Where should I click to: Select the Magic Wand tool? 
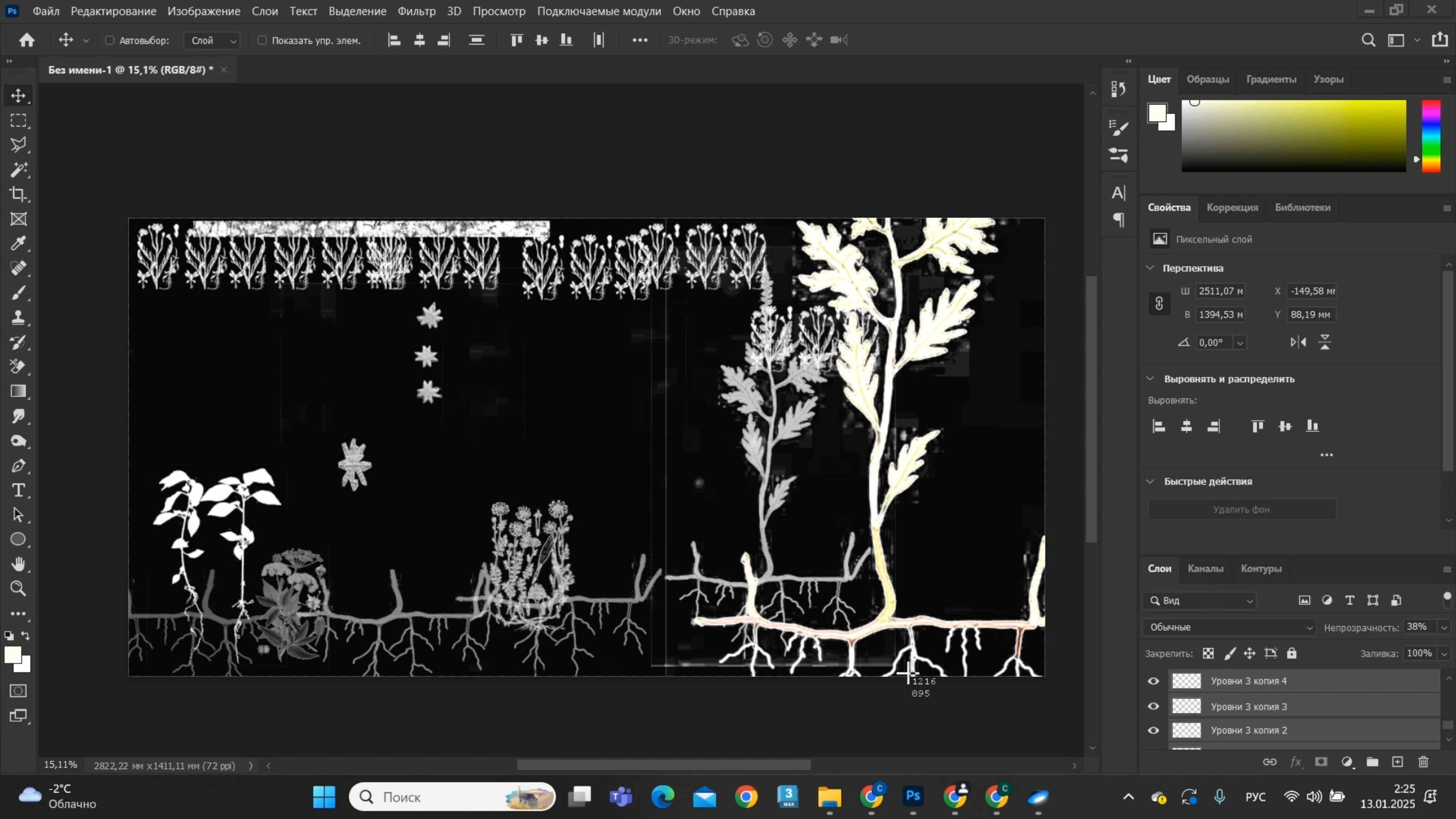tap(18, 170)
